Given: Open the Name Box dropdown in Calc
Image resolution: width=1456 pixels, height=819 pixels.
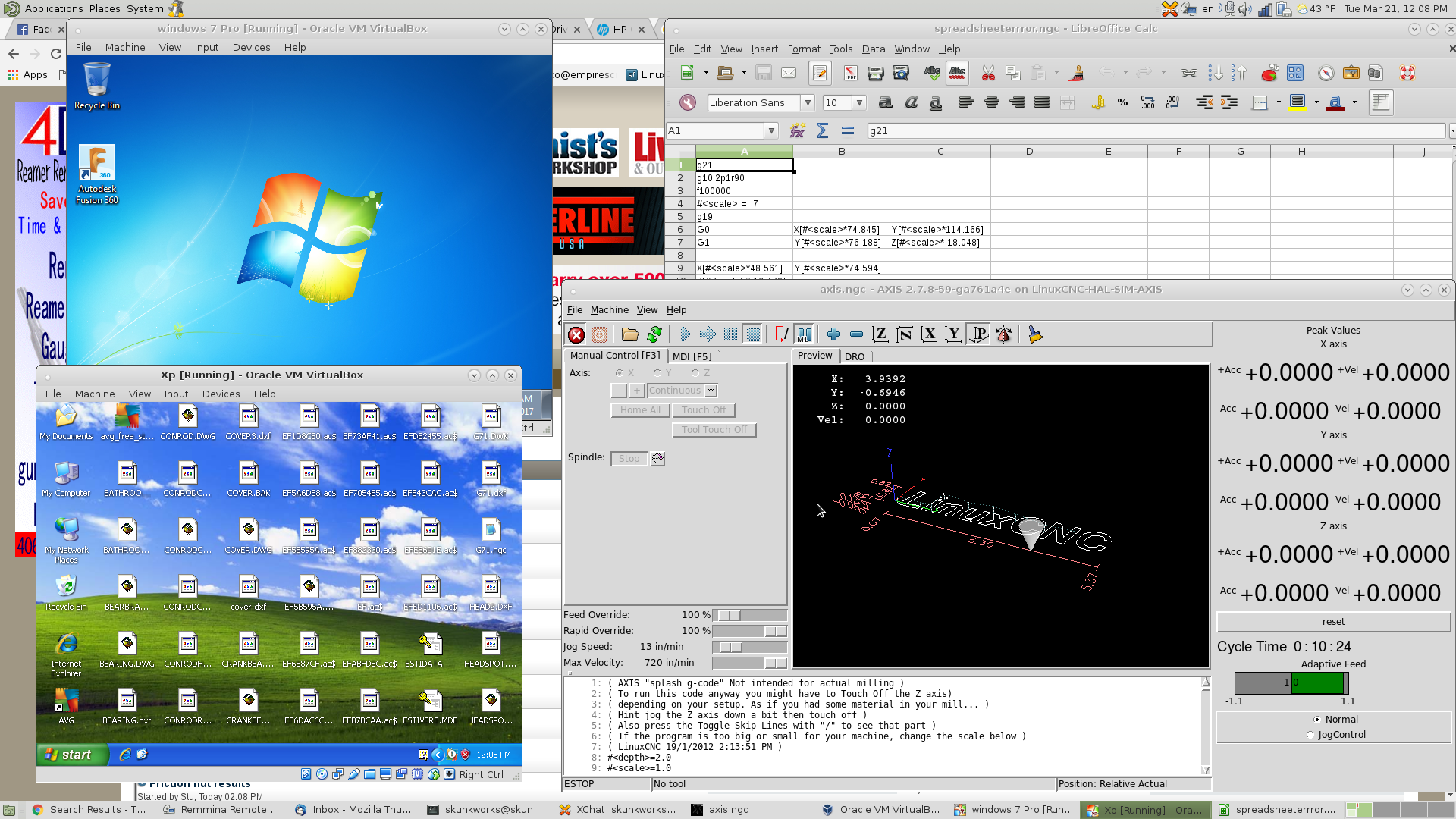Looking at the screenshot, I should [771, 131].
